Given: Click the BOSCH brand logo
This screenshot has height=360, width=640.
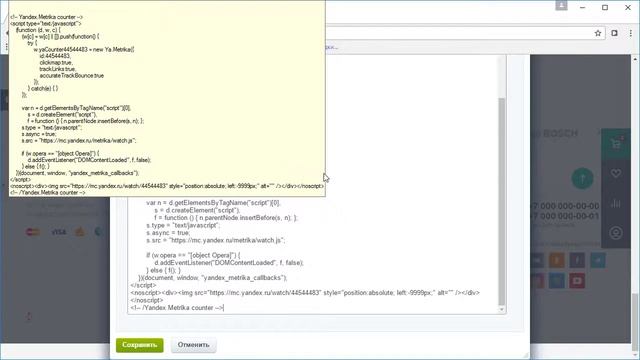Looking at the screenshot, I should point(559,133).
